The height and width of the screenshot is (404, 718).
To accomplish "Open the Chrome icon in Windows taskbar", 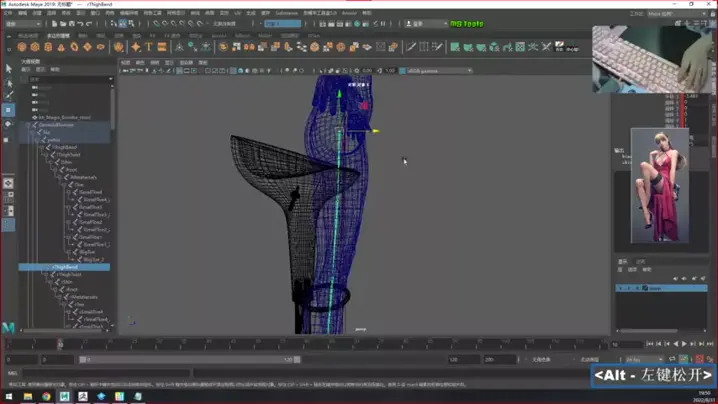I will tap(47, 396).
